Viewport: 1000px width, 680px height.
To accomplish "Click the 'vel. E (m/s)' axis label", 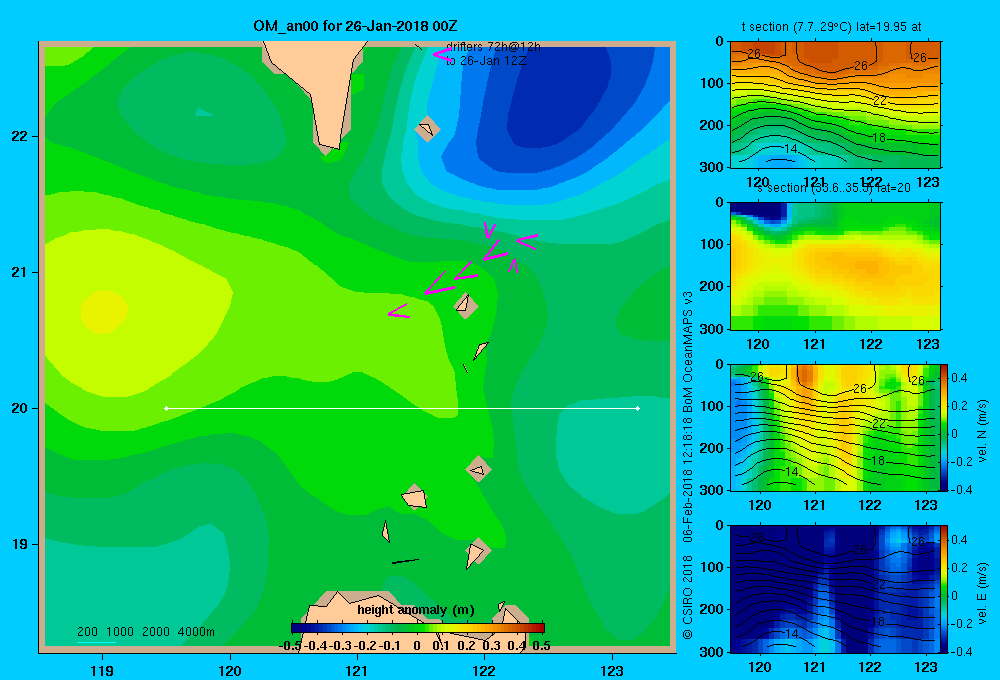I will tap(982, 593).
